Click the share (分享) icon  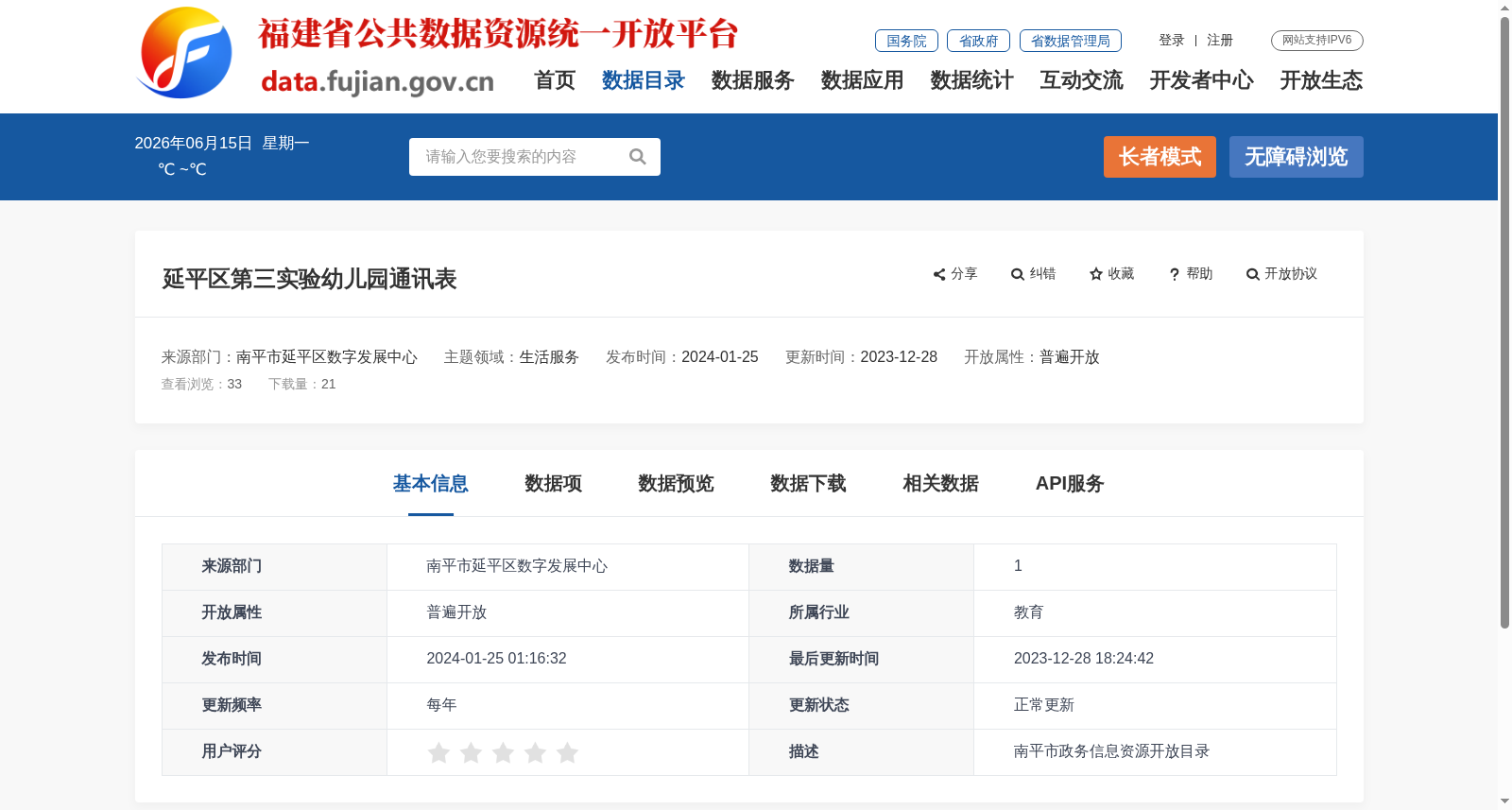(x=939, y=274)
